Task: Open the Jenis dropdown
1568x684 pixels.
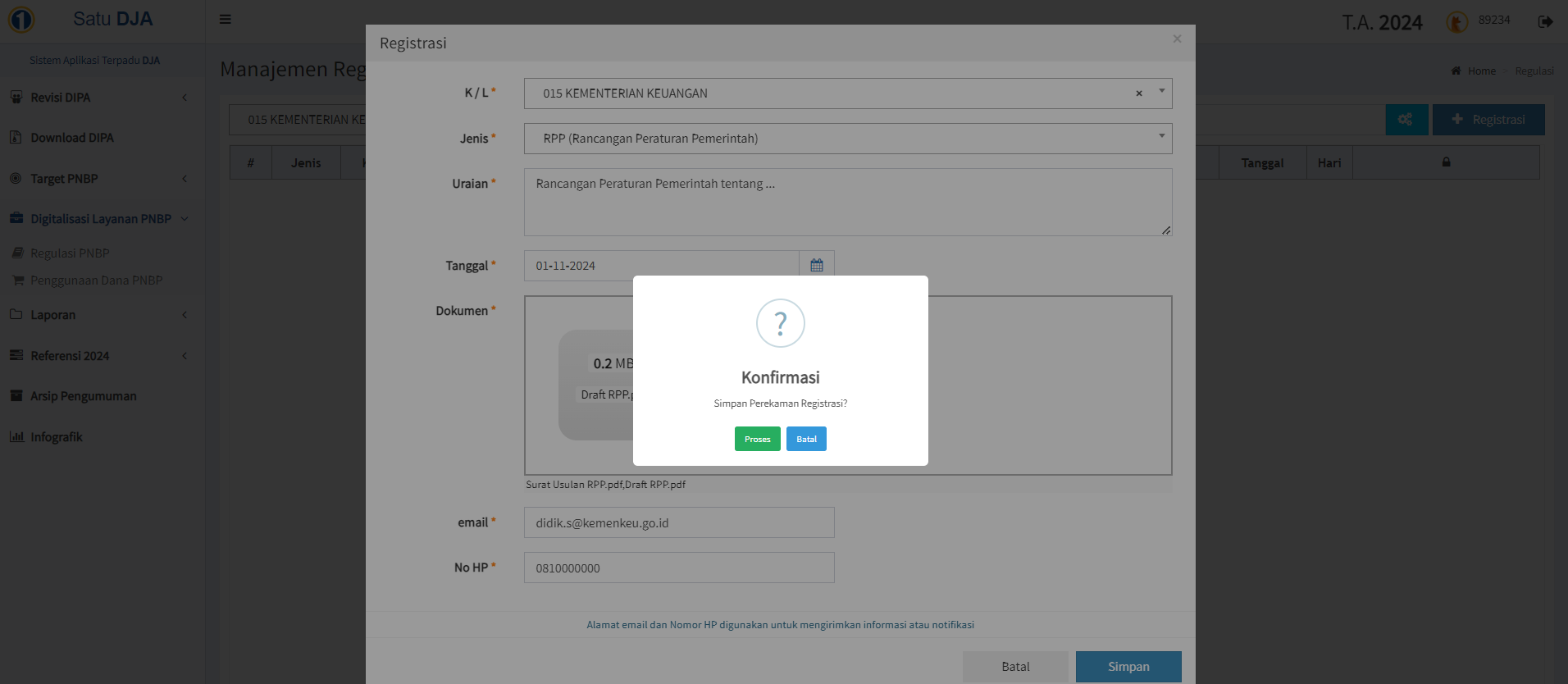Action: pyautogui.click(x=847, y=139)
